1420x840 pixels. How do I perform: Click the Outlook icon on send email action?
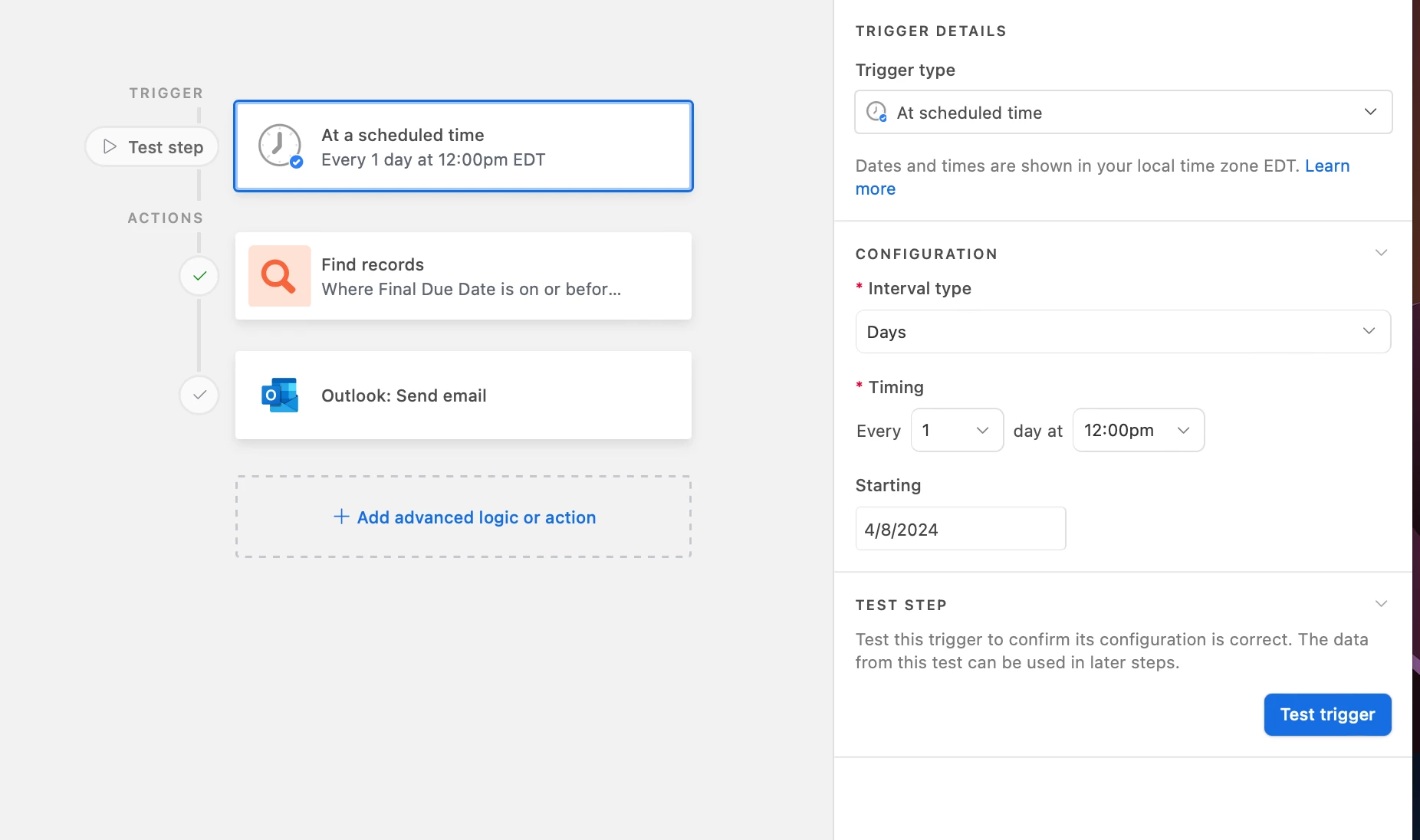(280, 395)
